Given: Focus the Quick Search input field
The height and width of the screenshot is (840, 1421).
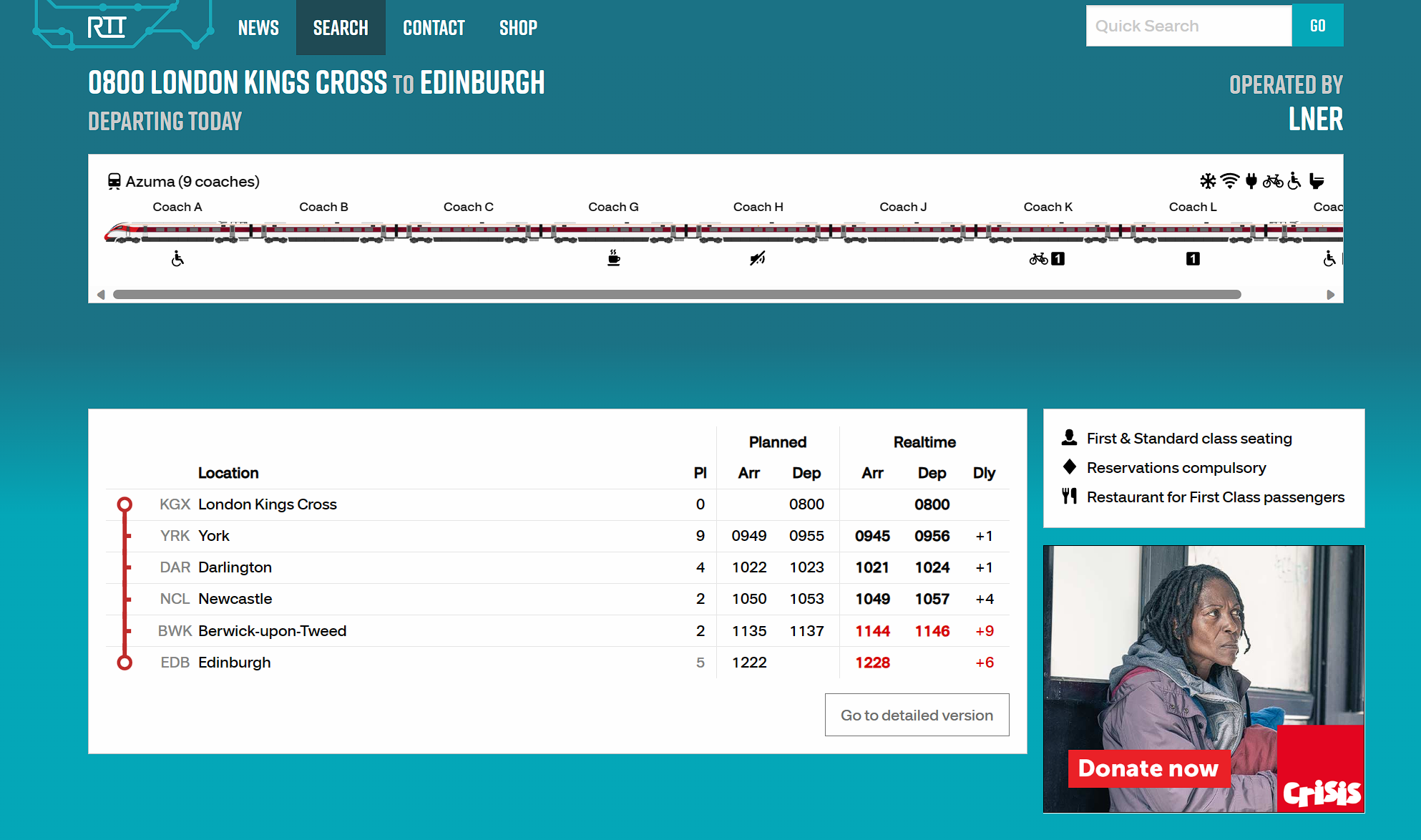Looking at the screenshot, I should tap(1188, 26).
